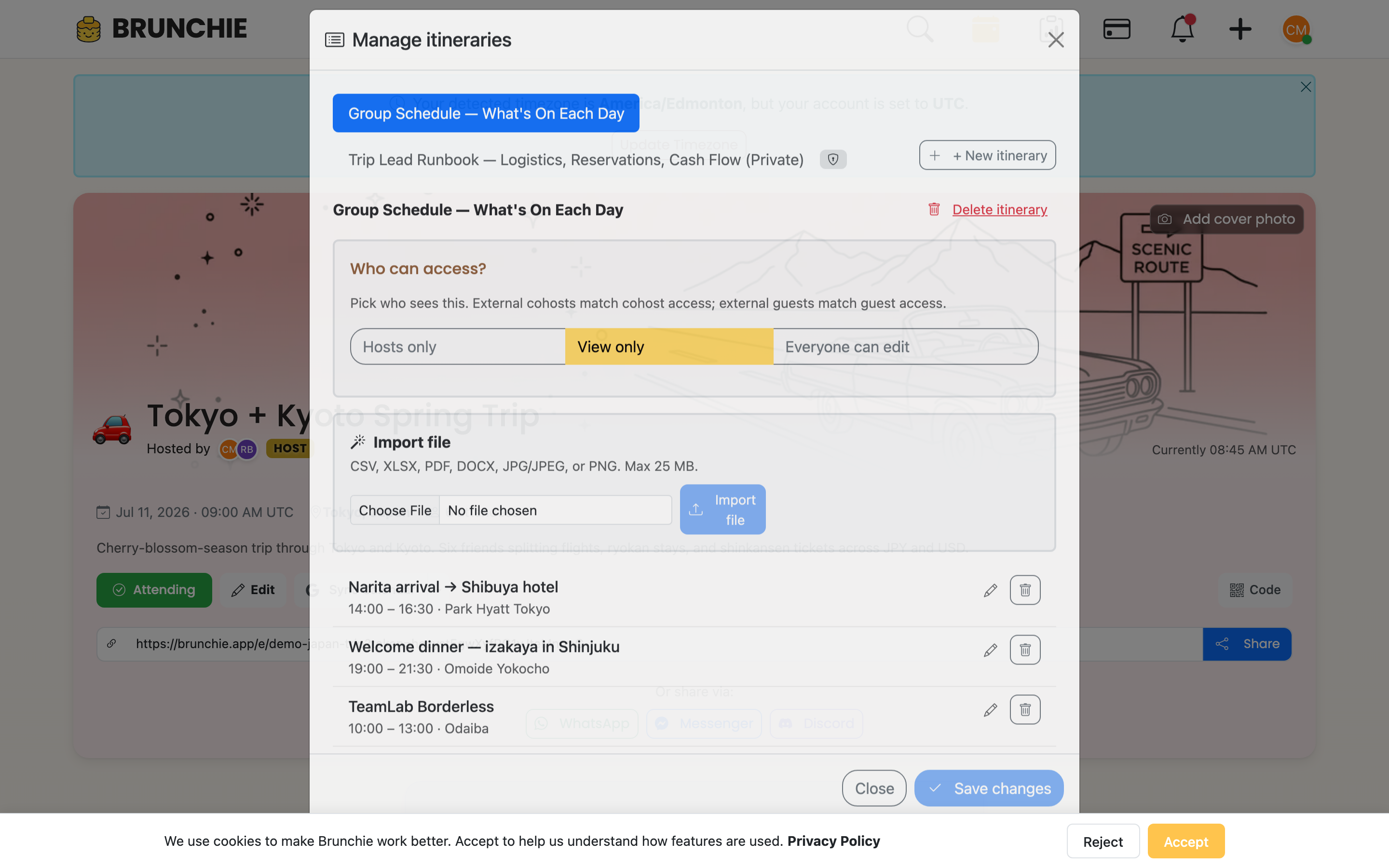
Task: Delete the Welcome dinner item
Action: 1025,650
